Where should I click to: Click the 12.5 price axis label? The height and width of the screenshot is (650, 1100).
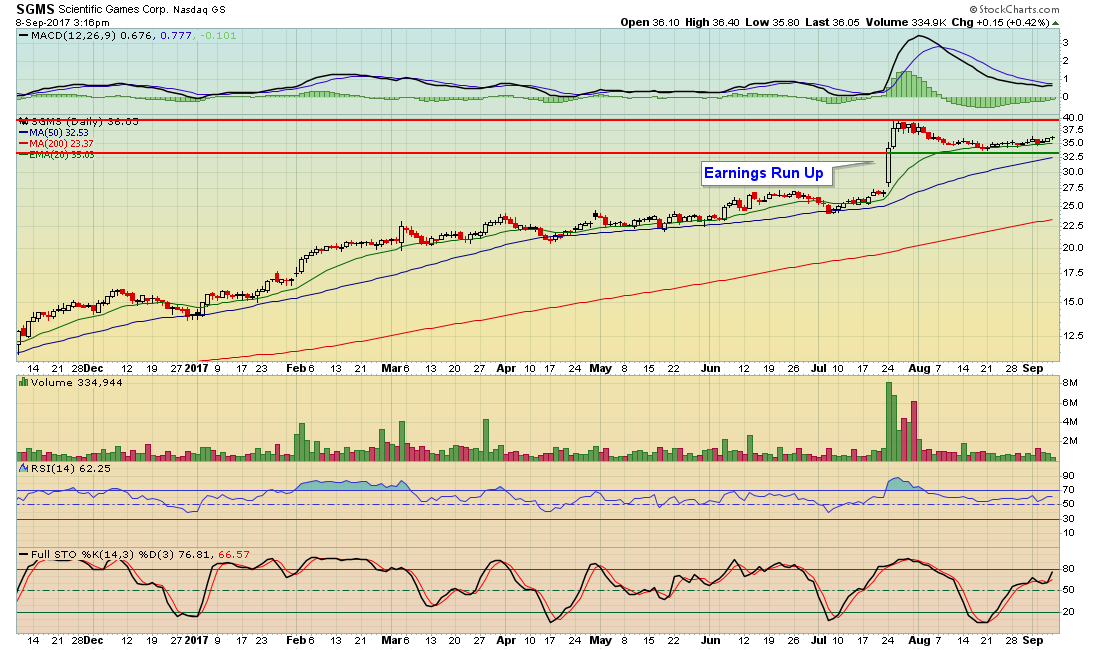(1073, 335)
